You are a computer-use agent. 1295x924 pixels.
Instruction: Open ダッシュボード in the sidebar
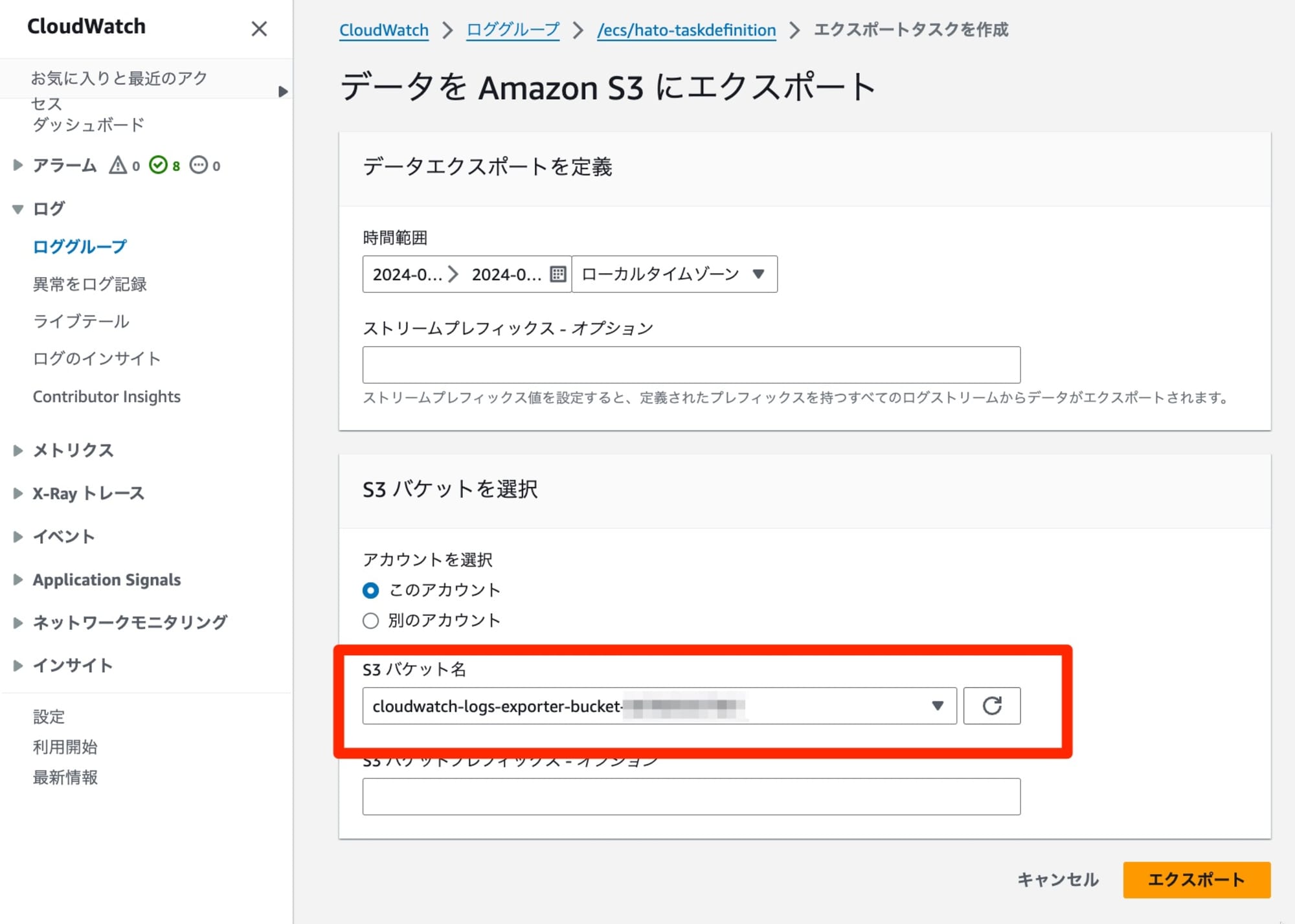(x=88, y=125)
